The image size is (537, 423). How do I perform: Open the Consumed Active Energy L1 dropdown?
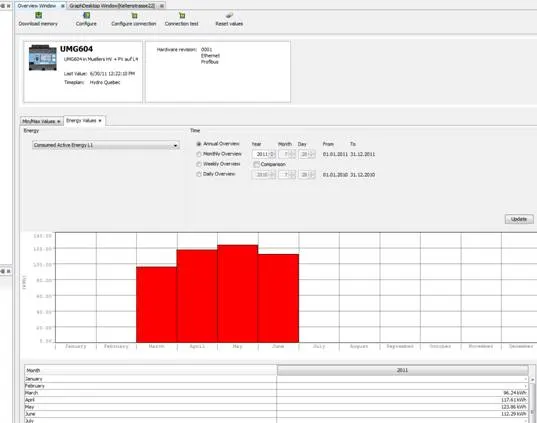[106, 145]
